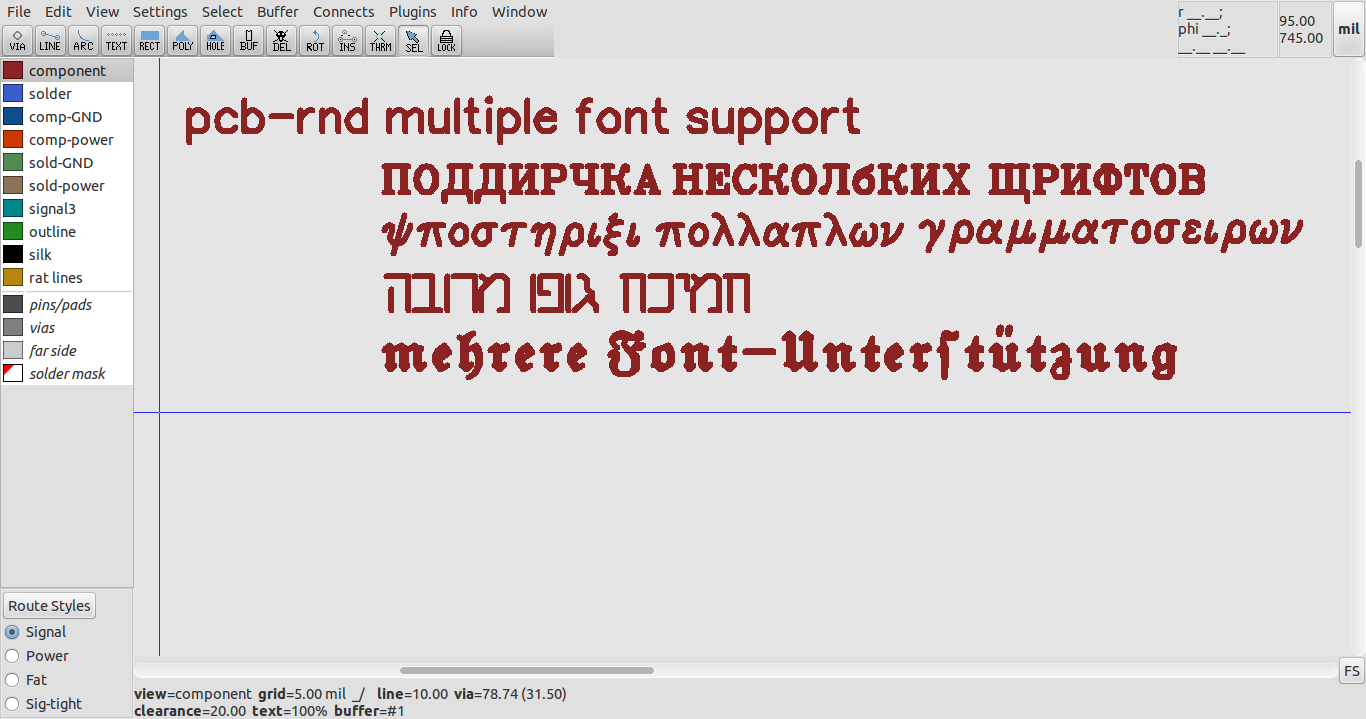Select the HOLE polygon hole tool
The width and height of the screenshot is (1366, 719).
point(215,40)
